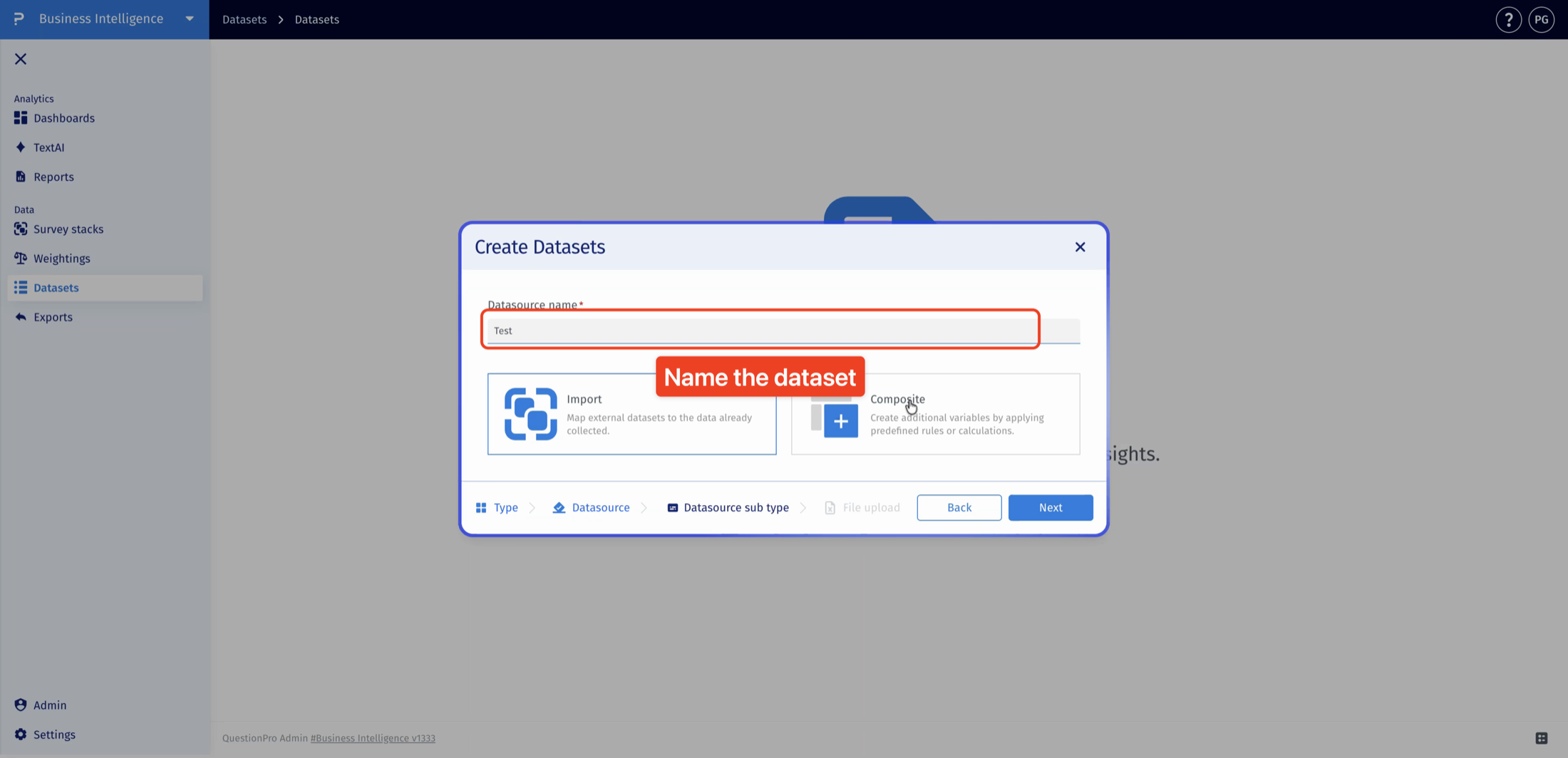Click the Next button
The height and width of the screenshot is (758, 1568).
(x=1051, y=507)
